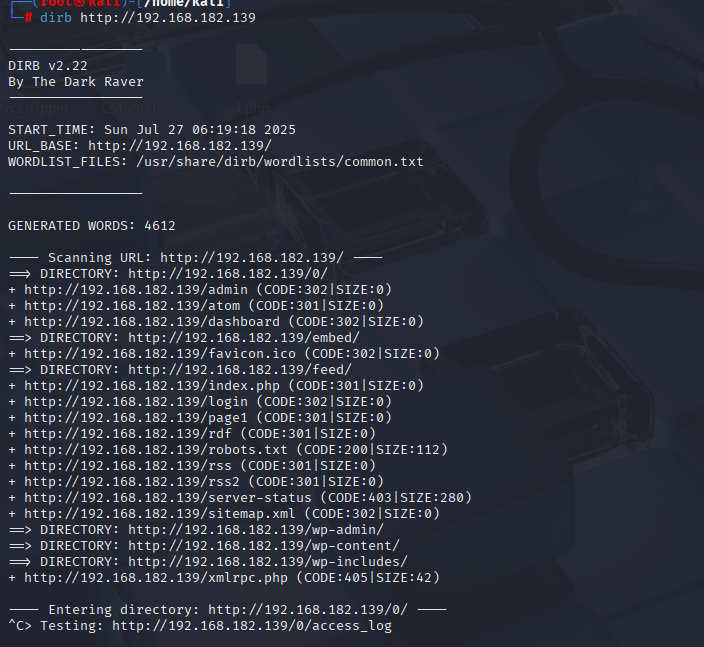Click the /atom result line

[196, 306]
